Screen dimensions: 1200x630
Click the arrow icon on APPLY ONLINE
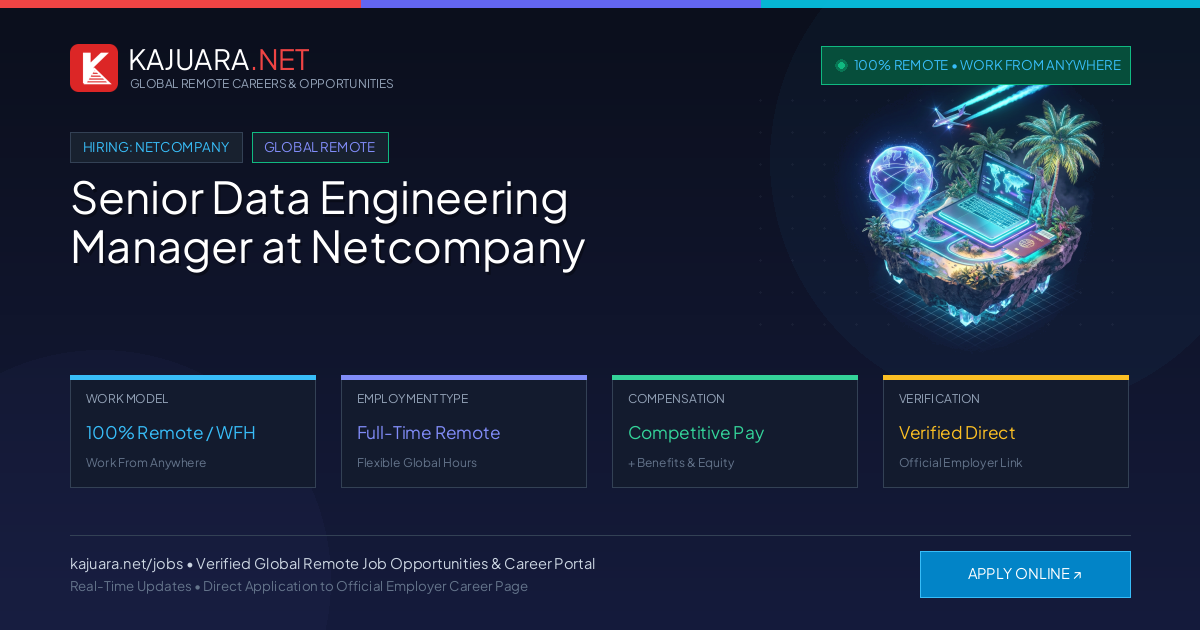pos(1077,575)
